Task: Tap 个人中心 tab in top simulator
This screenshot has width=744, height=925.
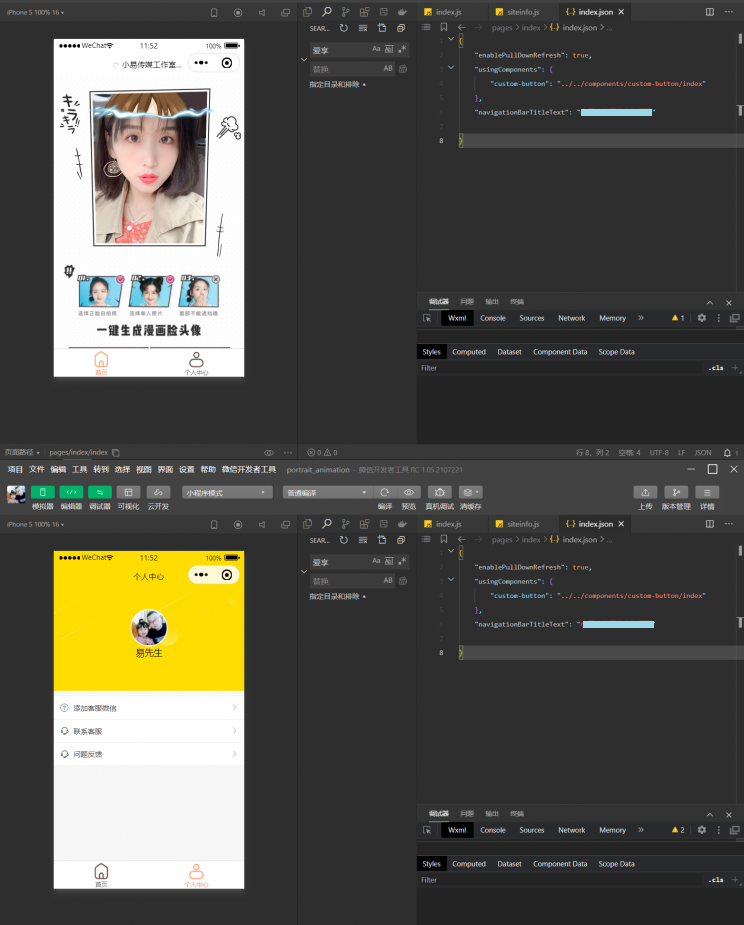Action: pyautogui.click(x=196, y=363)
